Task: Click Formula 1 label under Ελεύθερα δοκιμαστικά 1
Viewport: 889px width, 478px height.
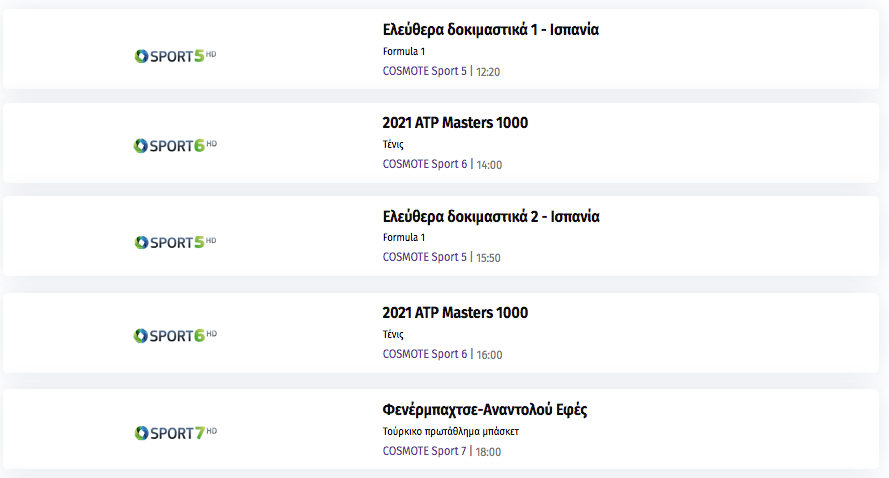Action: click(404, 51)
